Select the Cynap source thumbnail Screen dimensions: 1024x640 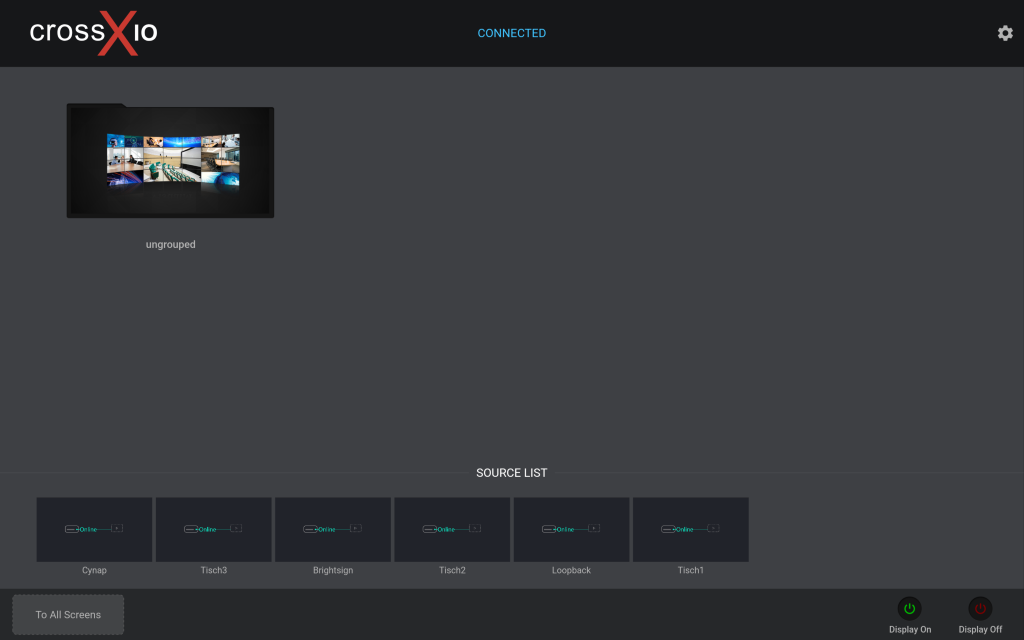[94, 529]
